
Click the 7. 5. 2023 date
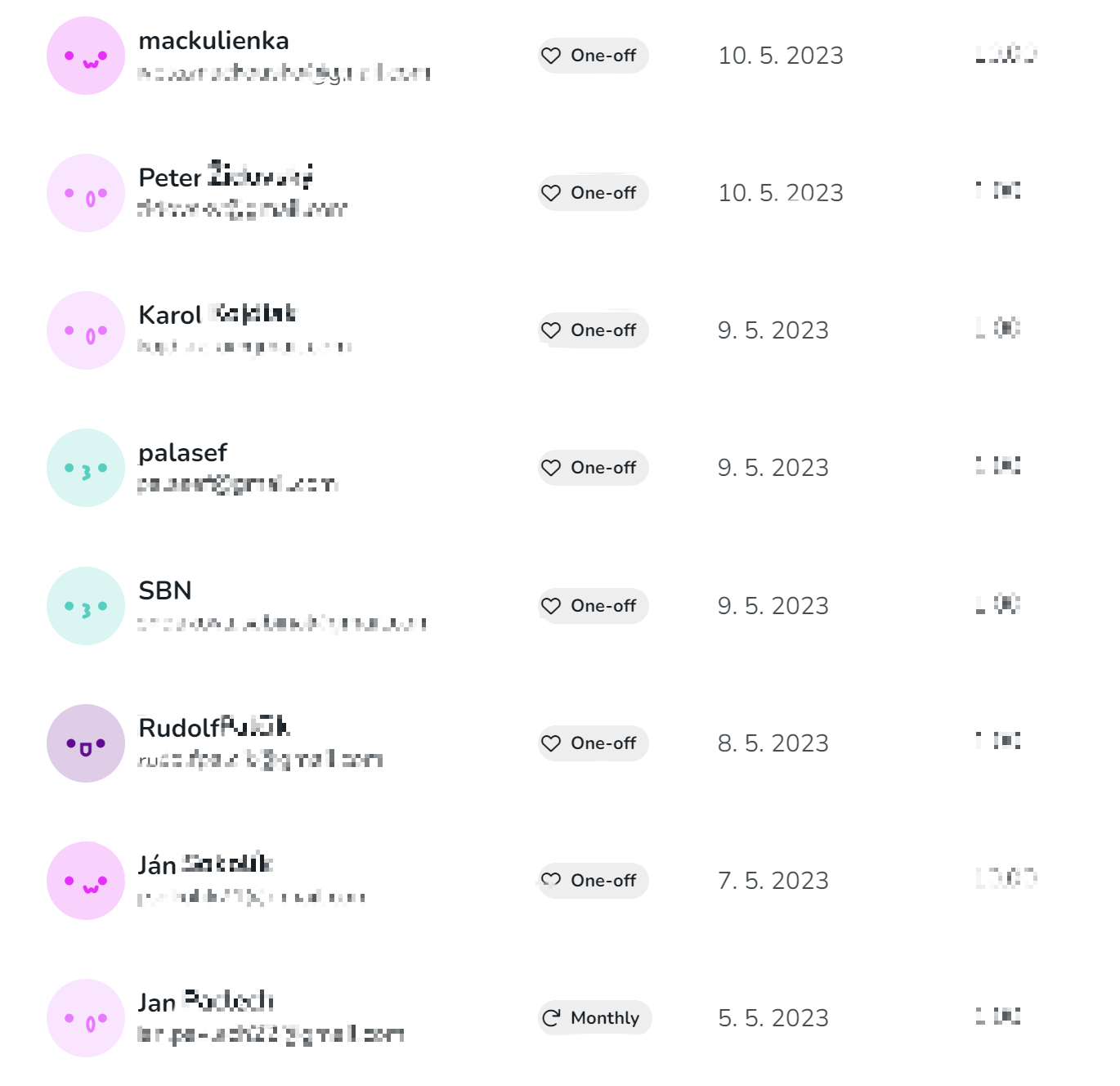tap(773, 881)
